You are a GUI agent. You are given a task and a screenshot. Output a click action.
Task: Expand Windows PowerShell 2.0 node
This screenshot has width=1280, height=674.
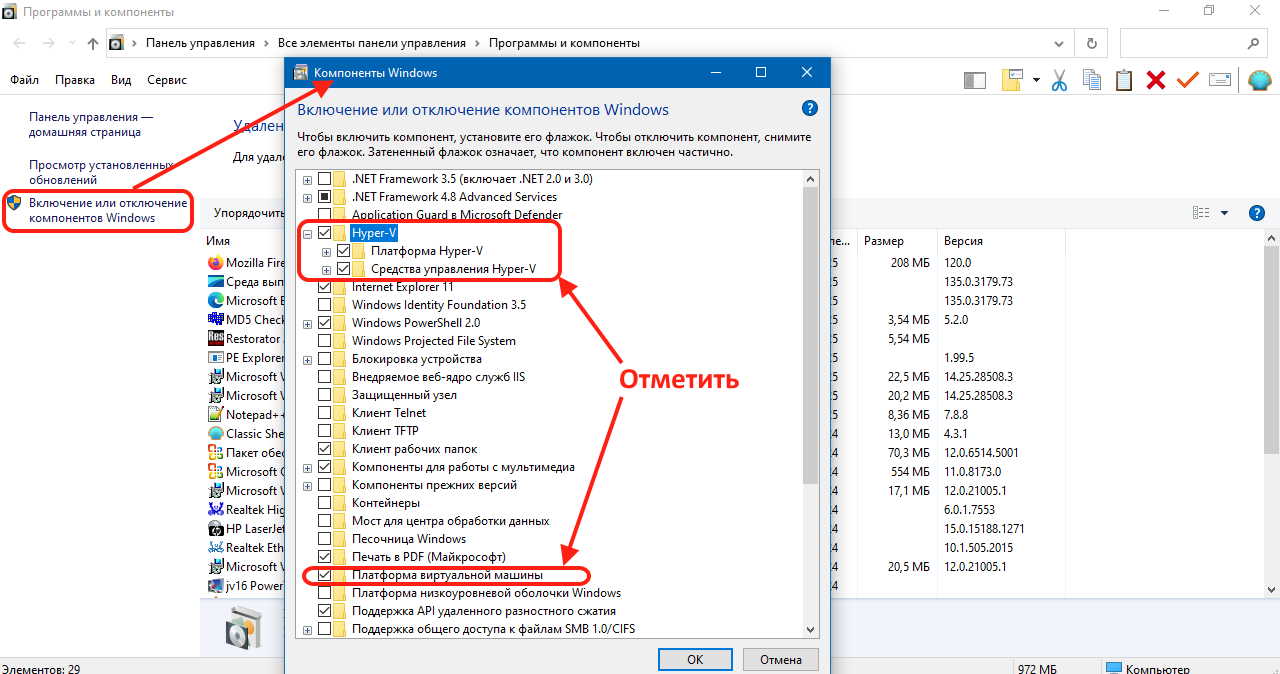pos(307,323)
